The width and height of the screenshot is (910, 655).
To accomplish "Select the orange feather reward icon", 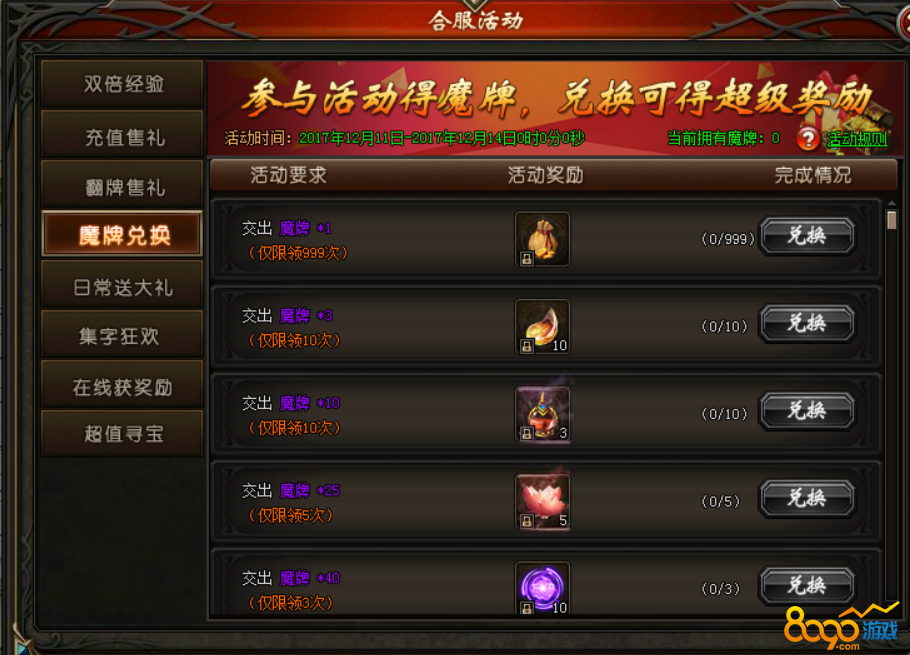I will pos(542,327).
